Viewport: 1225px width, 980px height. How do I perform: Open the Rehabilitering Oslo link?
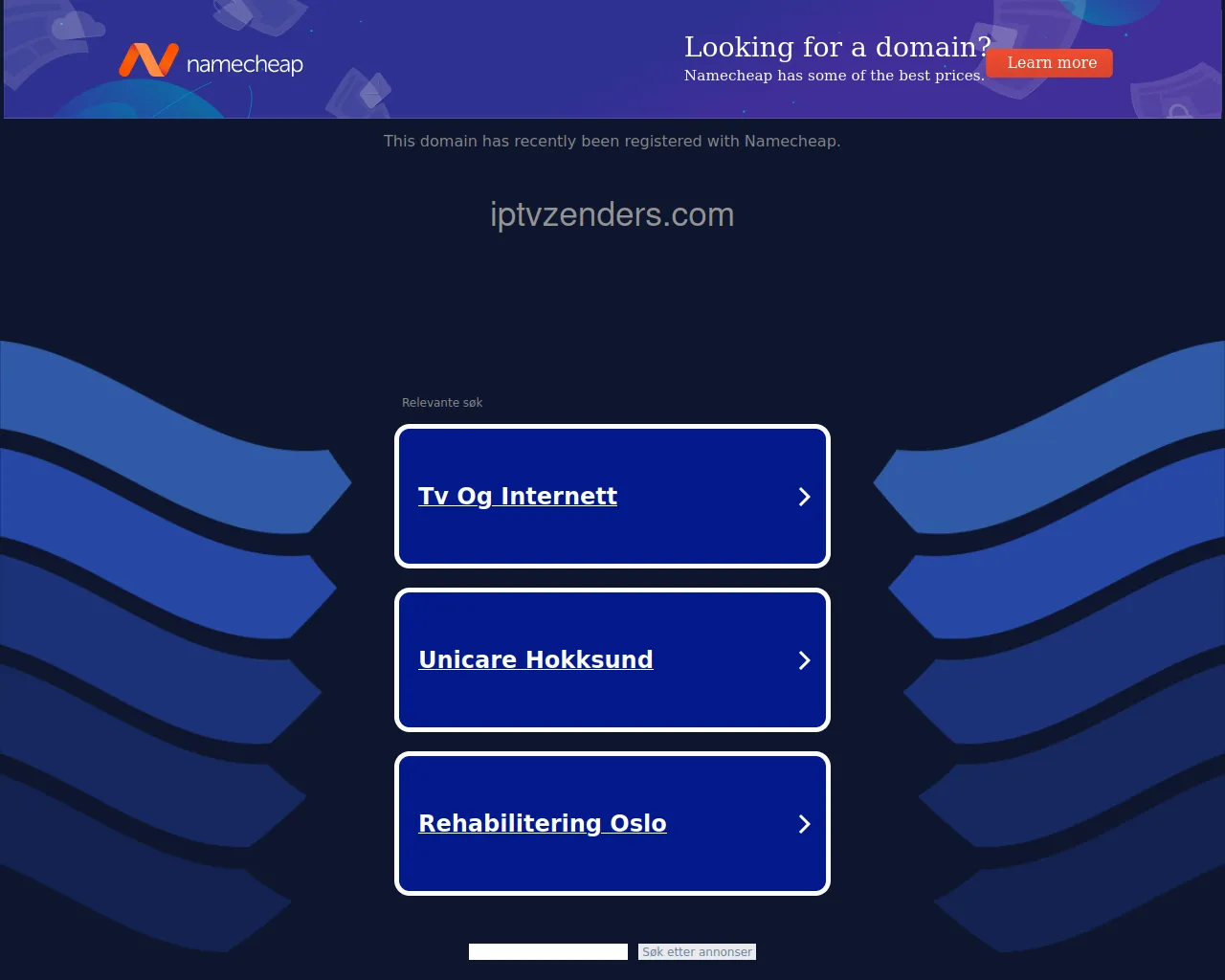[x=543, y=823]
